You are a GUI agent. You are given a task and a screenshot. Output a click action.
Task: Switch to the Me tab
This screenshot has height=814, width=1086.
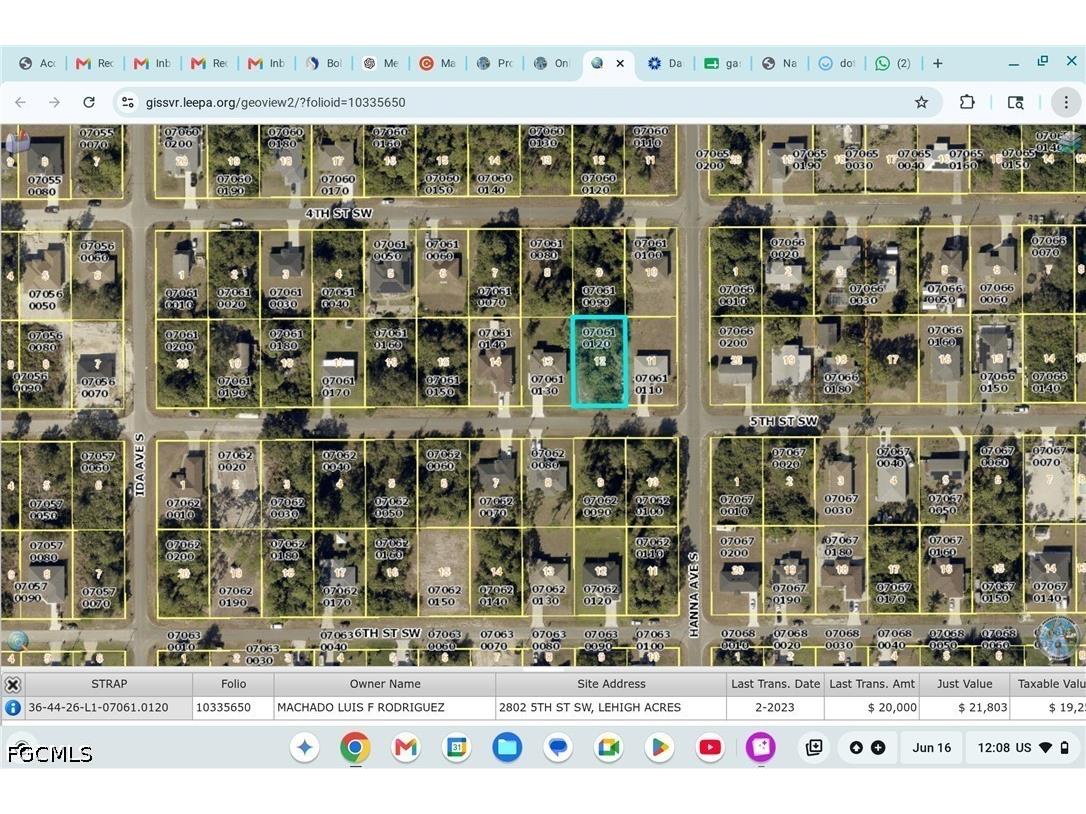click(381, 63)
